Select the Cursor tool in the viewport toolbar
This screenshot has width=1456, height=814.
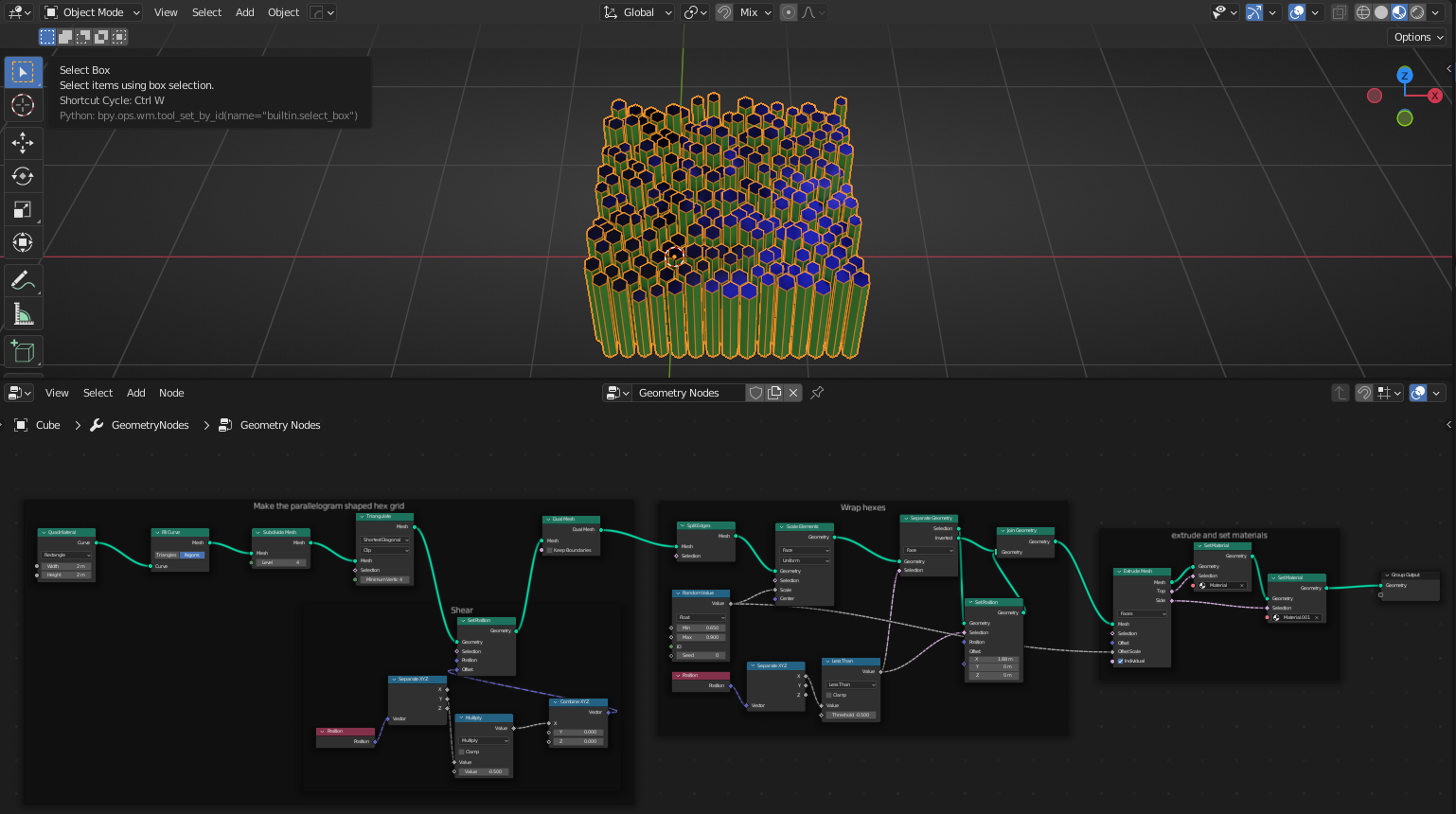[23, 105]
